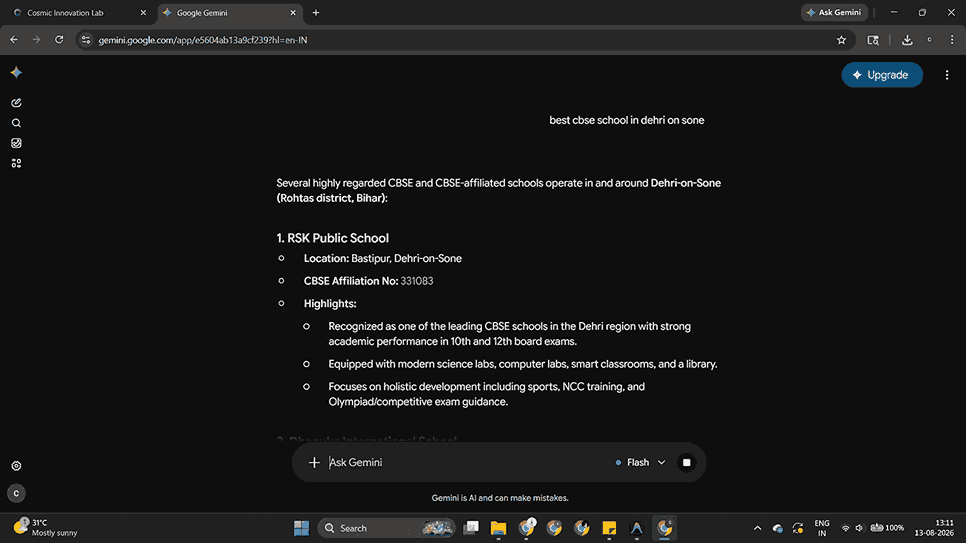This screenshot has height=543, width=966.
Task: Click the heading '1. RSK Public School'
Action: (x=333, y=238)
